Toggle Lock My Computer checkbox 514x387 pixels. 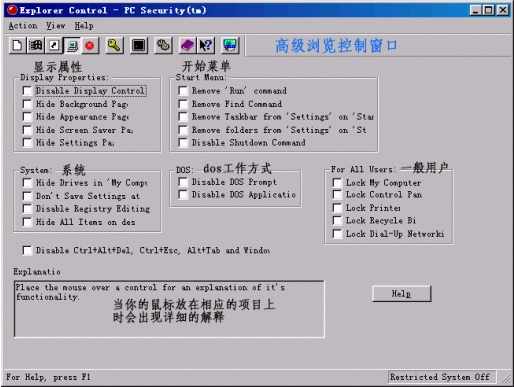click(337, 183)
